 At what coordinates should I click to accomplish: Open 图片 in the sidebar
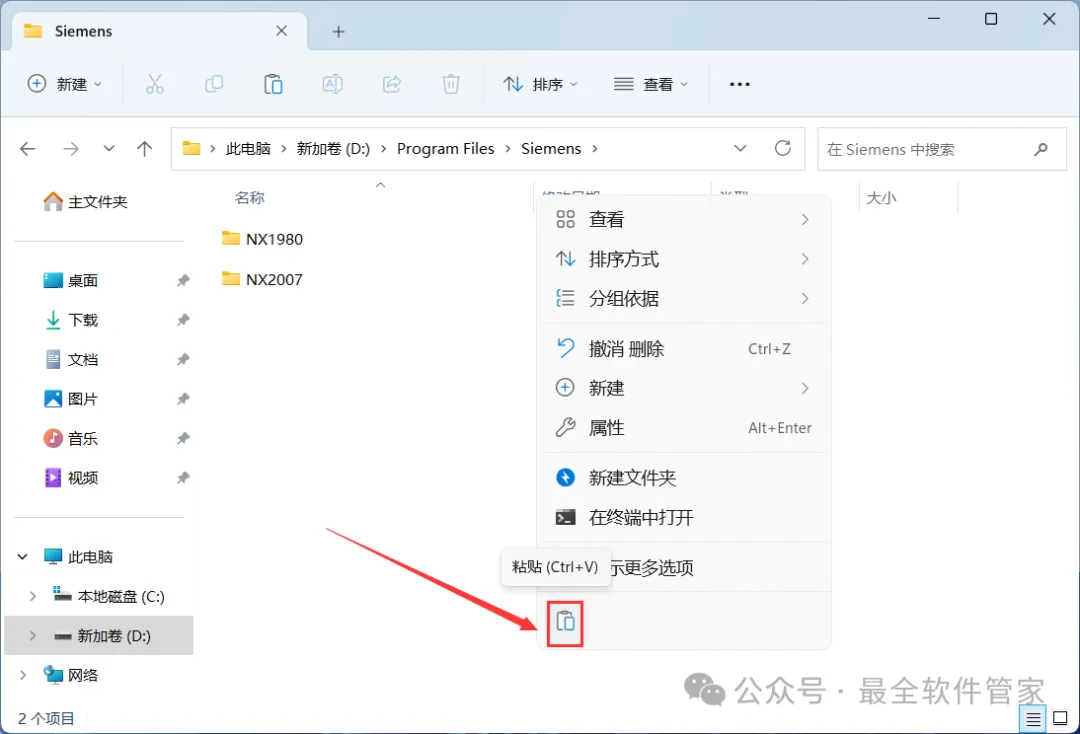[x=71, y=399]
